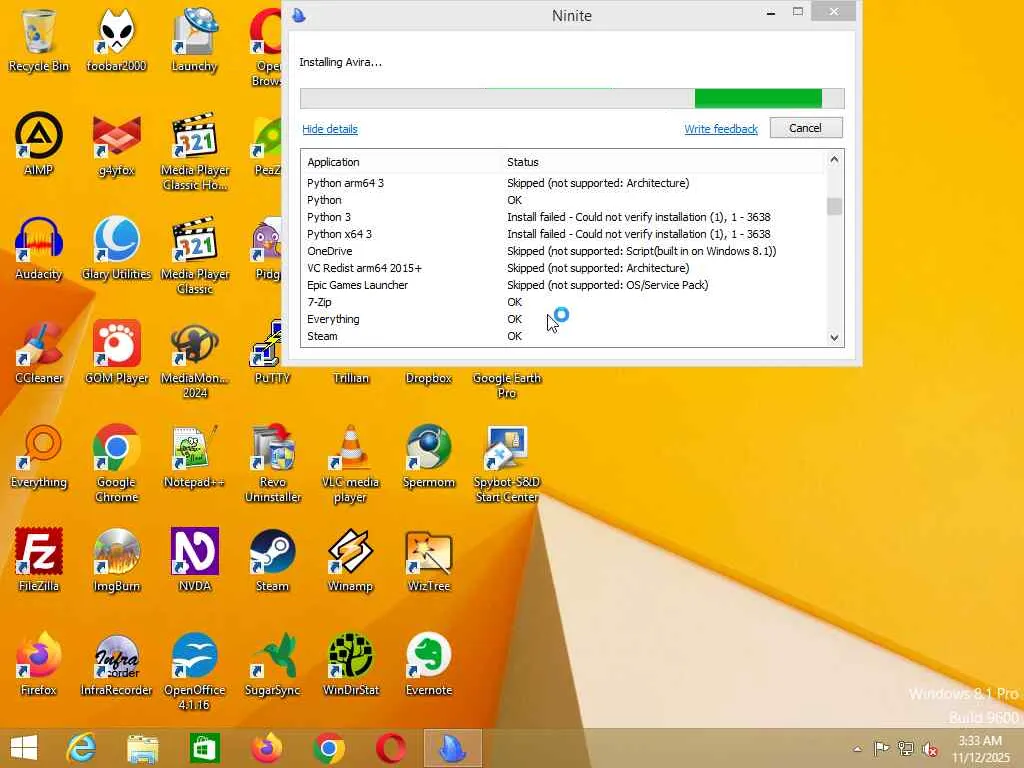
Task: Open the SugarSync desktop shortcut
Action: 272,664
